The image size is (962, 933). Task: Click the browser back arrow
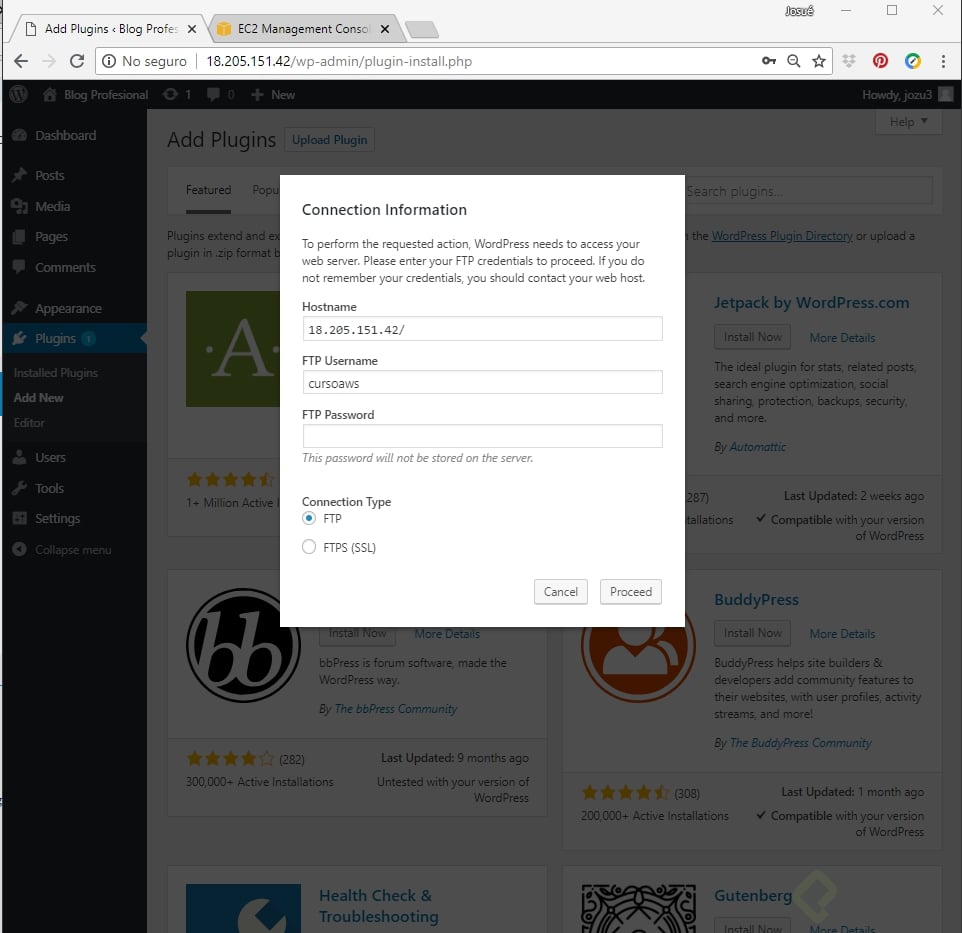coord(21,61)
